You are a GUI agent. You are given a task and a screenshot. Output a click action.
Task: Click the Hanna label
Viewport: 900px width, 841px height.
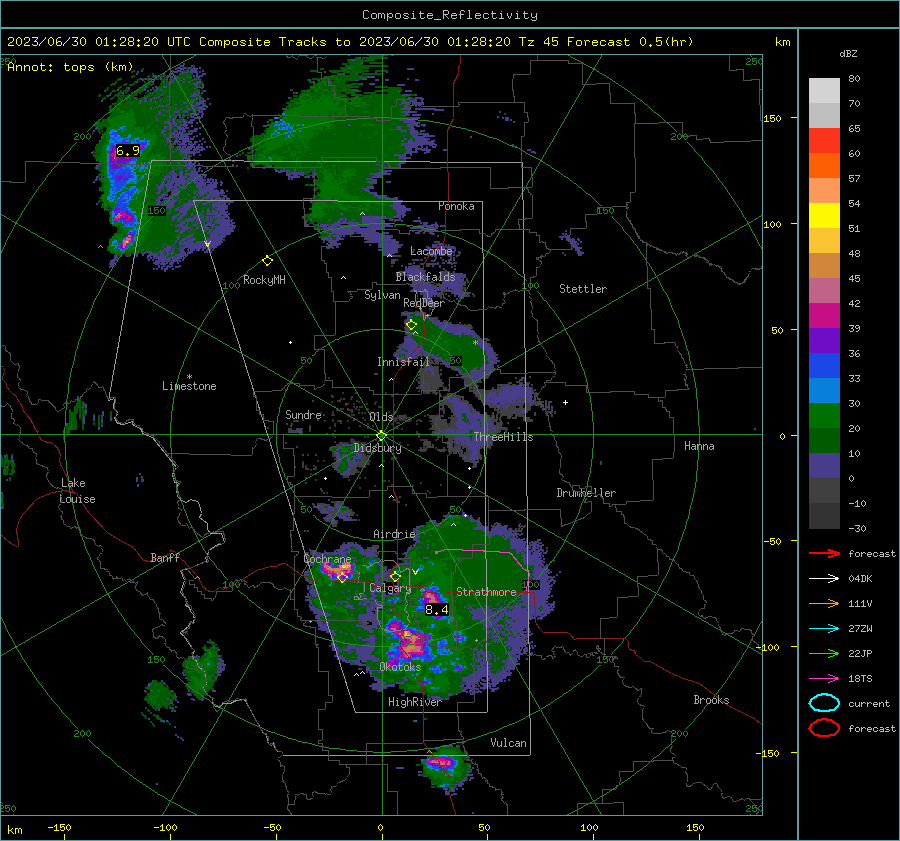coord(699,446)
